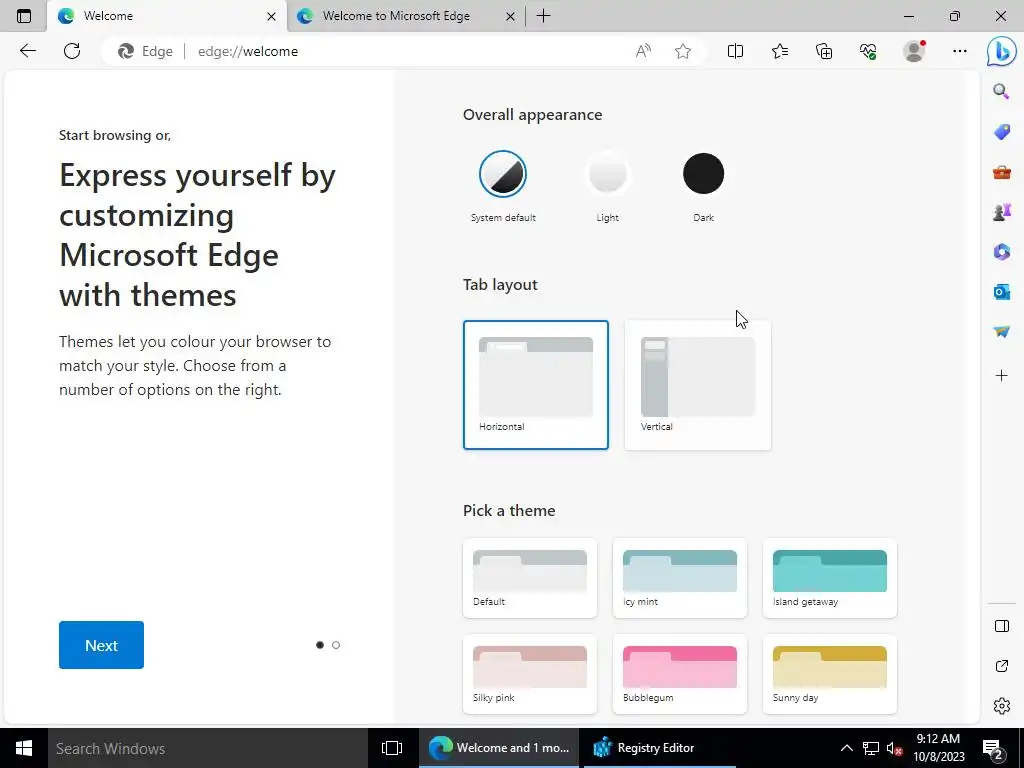Click the Next button
This screenshot has width=1024, height=768.
(101, 645)
